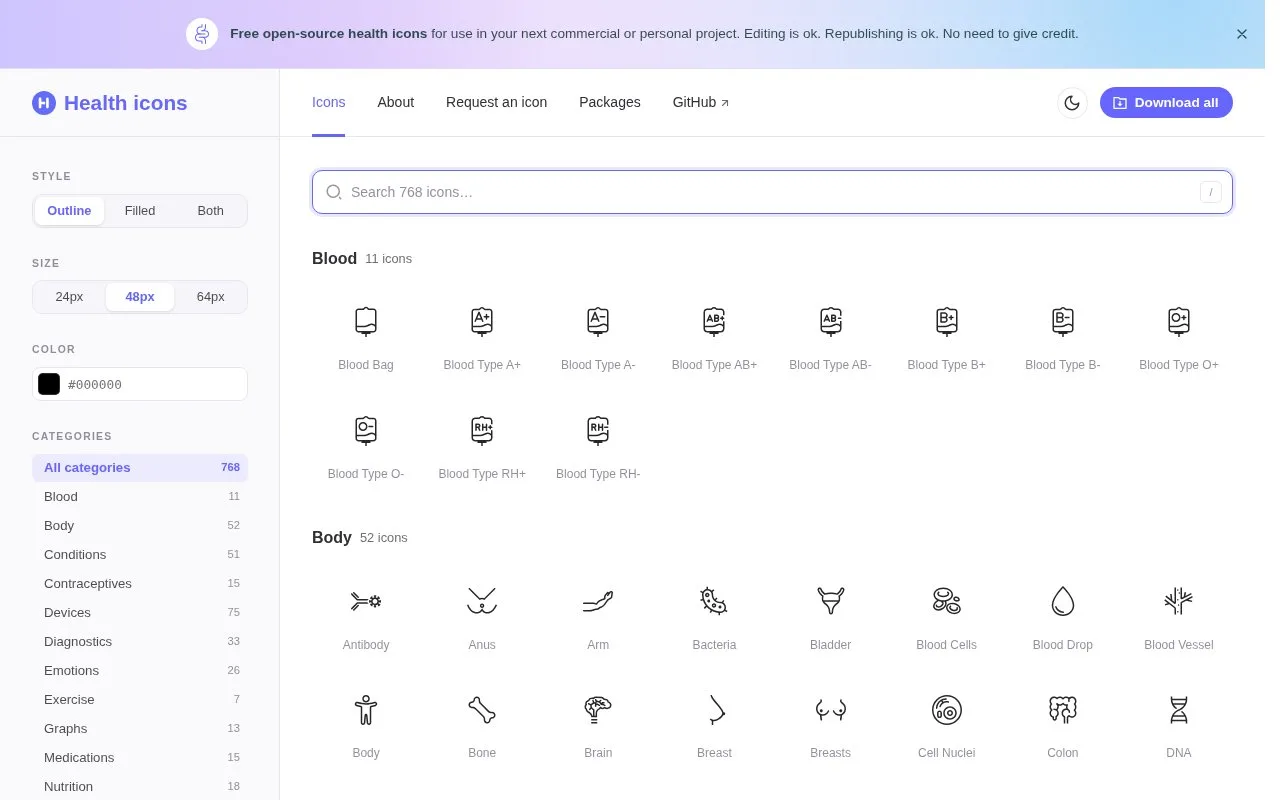Viewport: 1280px width, 800px height.
Task: Dismiss the free open-source banner
Action: click(1242, 34)
